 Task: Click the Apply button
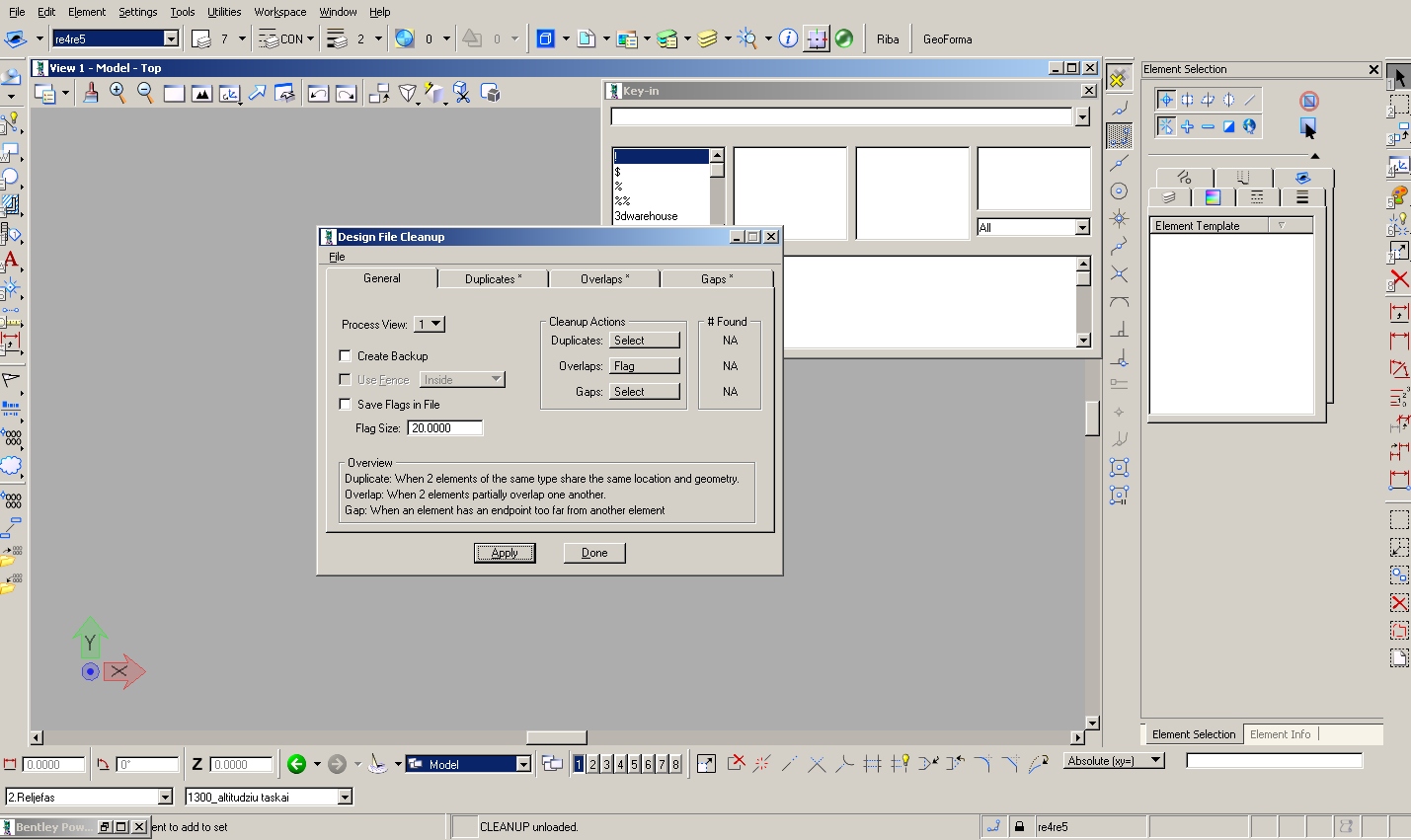coord(505,553)
